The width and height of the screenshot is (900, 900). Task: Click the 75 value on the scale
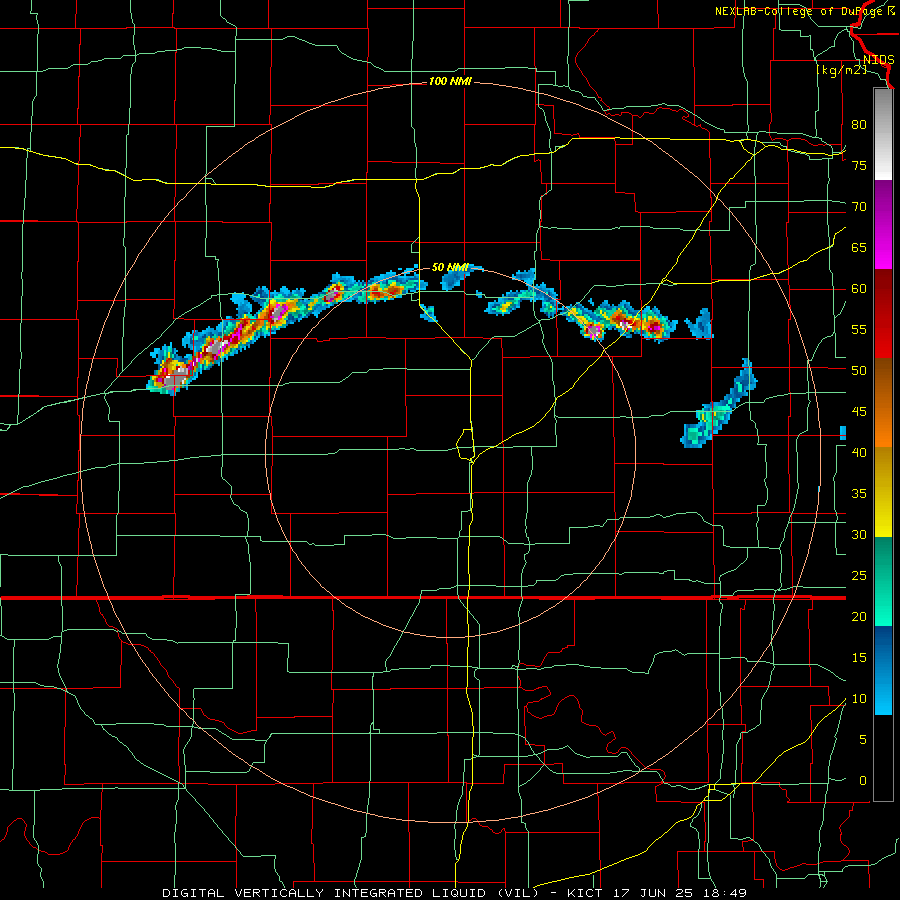coord(859,165)
